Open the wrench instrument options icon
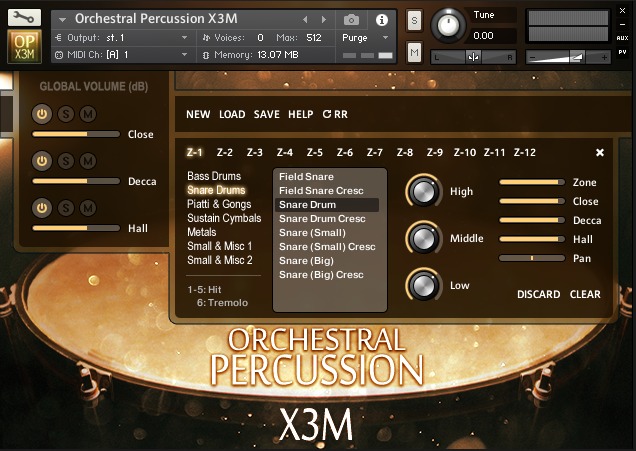This screenshot has width=636, height=451. coord(24,17)
